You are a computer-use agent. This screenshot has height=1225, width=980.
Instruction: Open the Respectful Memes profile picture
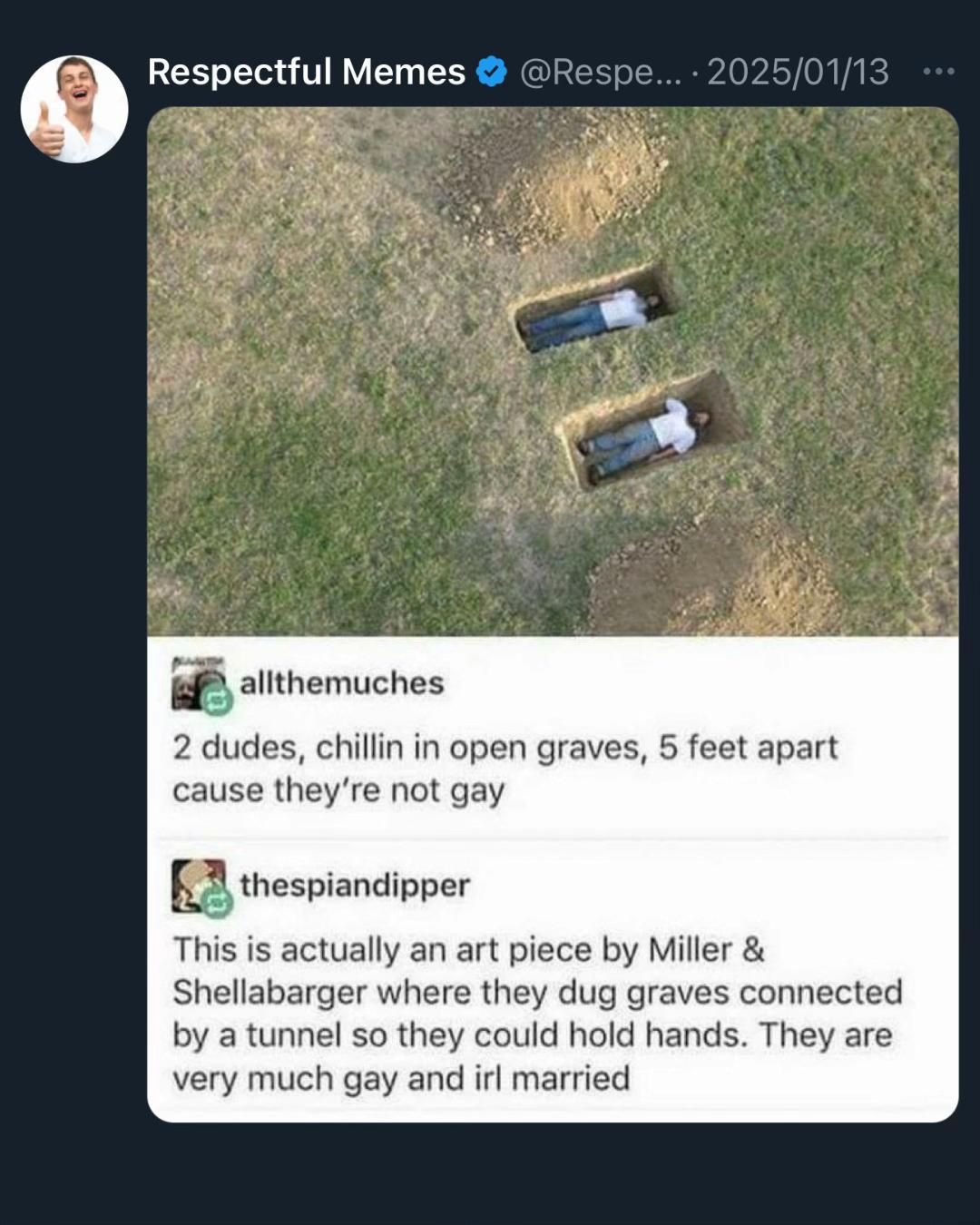[74, 109]
